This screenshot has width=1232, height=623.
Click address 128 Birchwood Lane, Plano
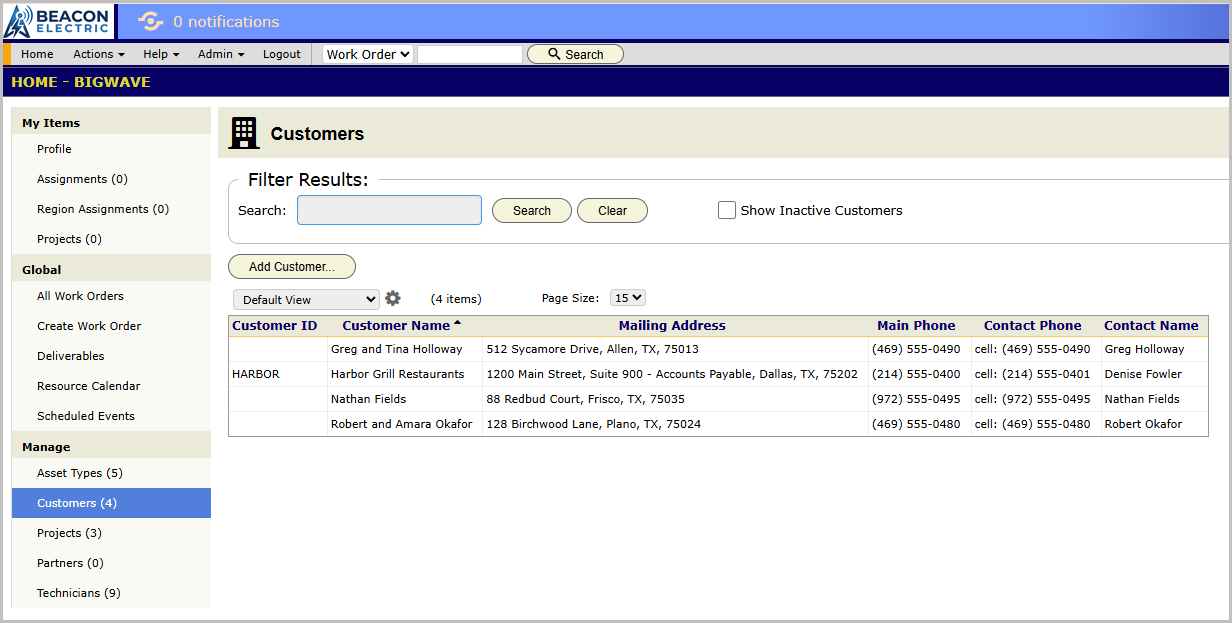point(594,424)
